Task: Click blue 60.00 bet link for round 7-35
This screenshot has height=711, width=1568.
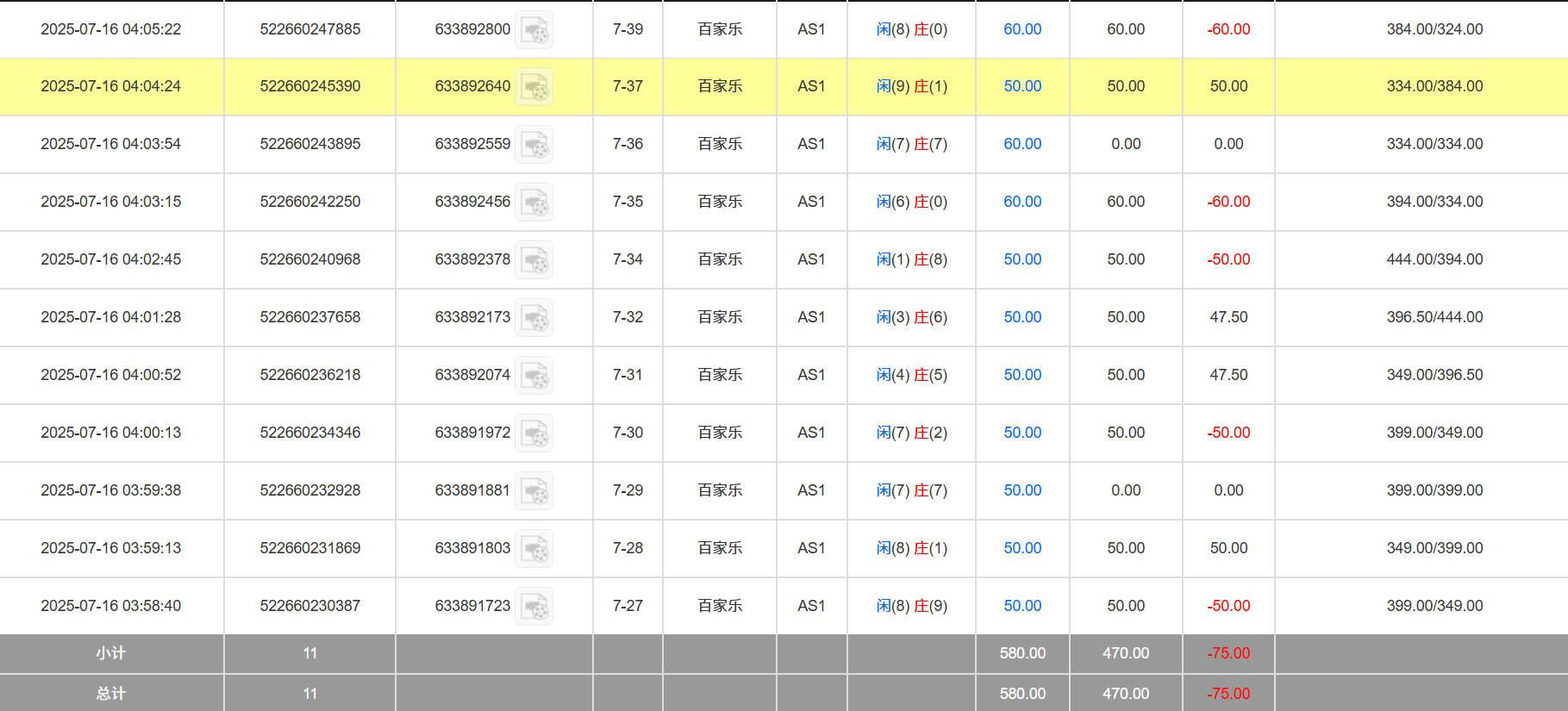Action: pyautogui.click(x=1022, y=202)
